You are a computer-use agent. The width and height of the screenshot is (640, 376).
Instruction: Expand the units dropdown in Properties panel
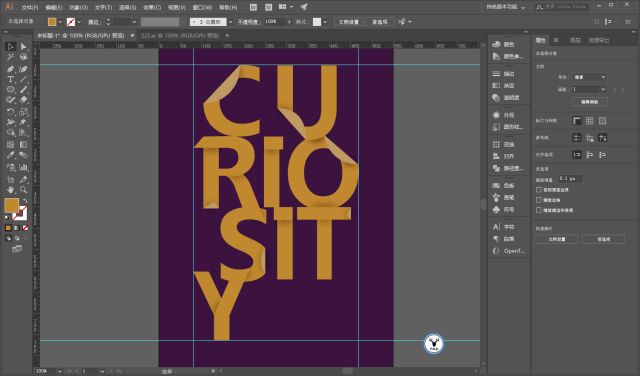(590, 77)
